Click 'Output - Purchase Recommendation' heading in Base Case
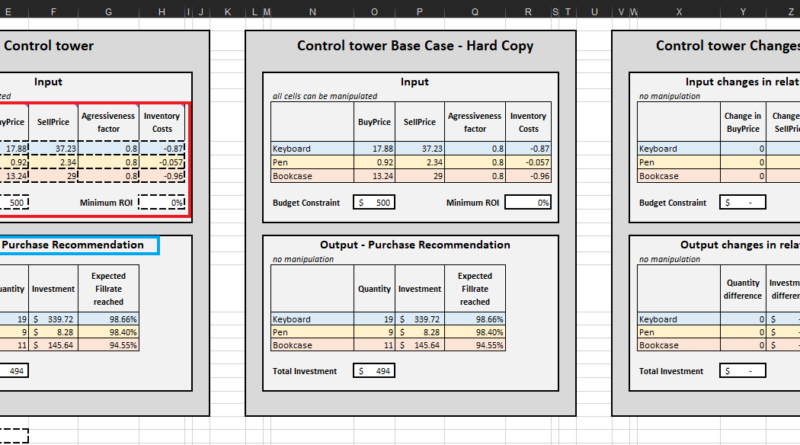Screen dimensions: 800x445 (x=415, y=245)
